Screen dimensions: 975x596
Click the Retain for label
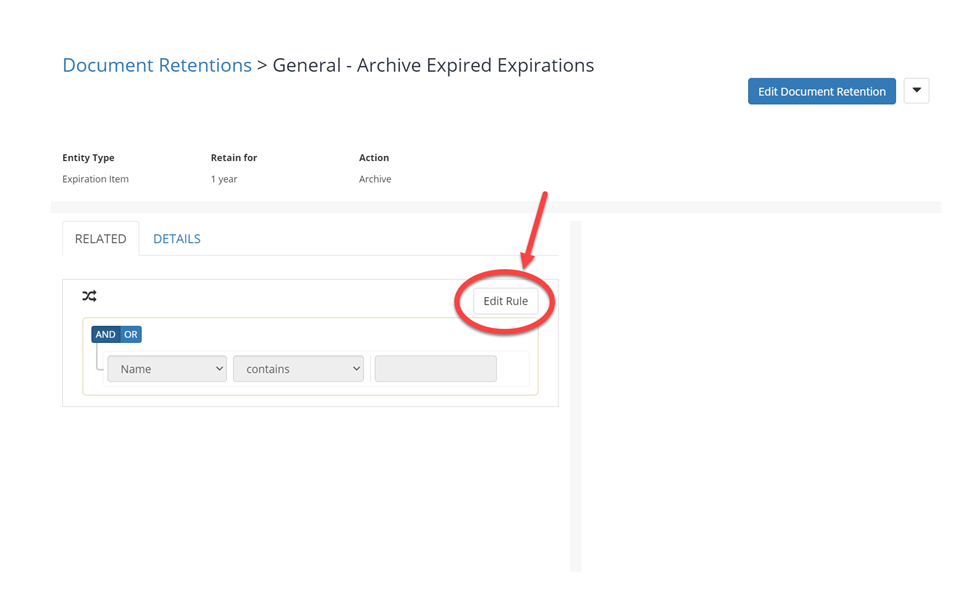coord(234,158)
